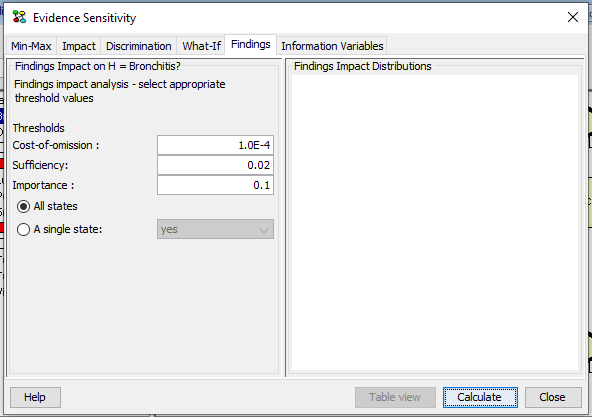Image resolution: width=592 pixels, height=417 pixels.
Task: Focus the Sufficiency threshold input field
Action: tap(215, 165)
